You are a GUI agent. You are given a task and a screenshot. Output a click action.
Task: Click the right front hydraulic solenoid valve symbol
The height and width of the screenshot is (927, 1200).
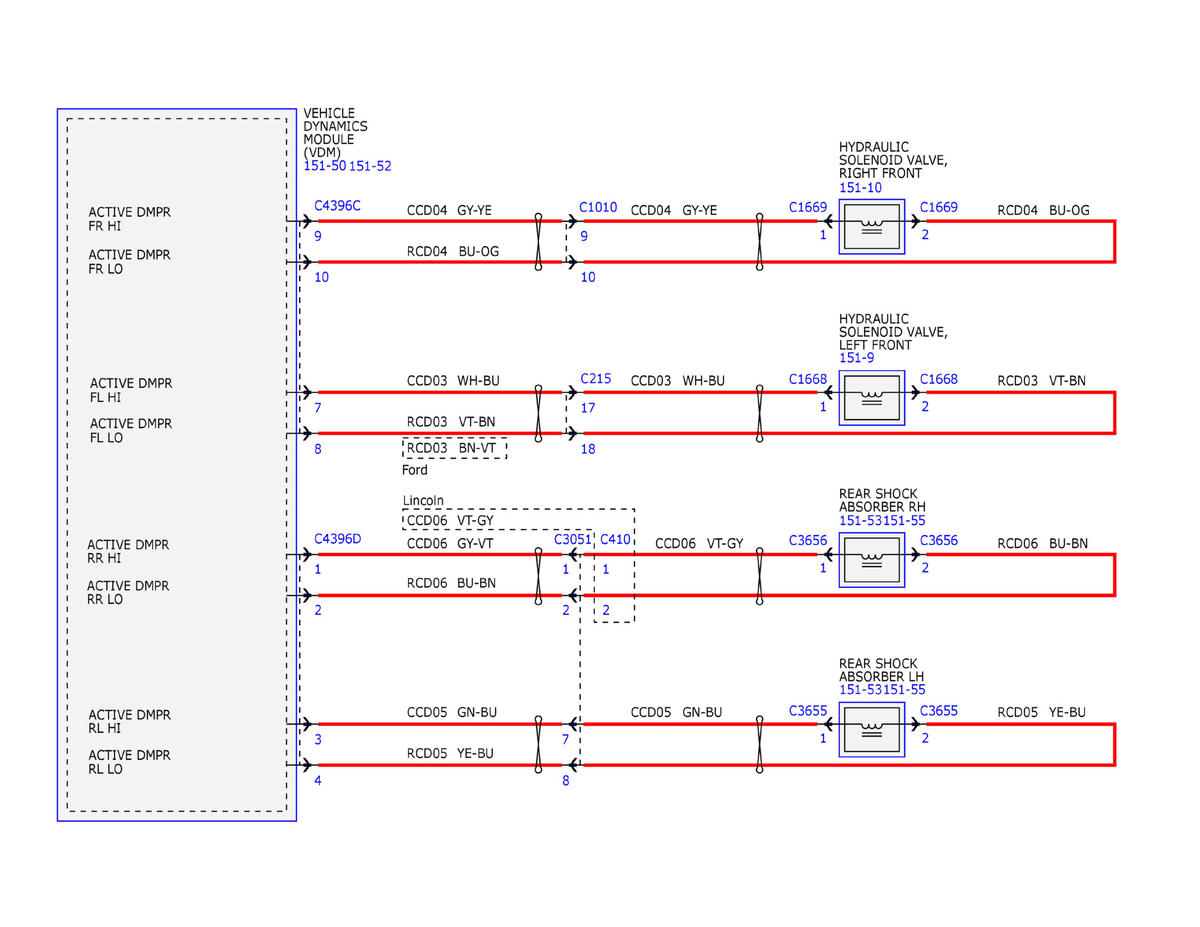click(x=871, y=227)
